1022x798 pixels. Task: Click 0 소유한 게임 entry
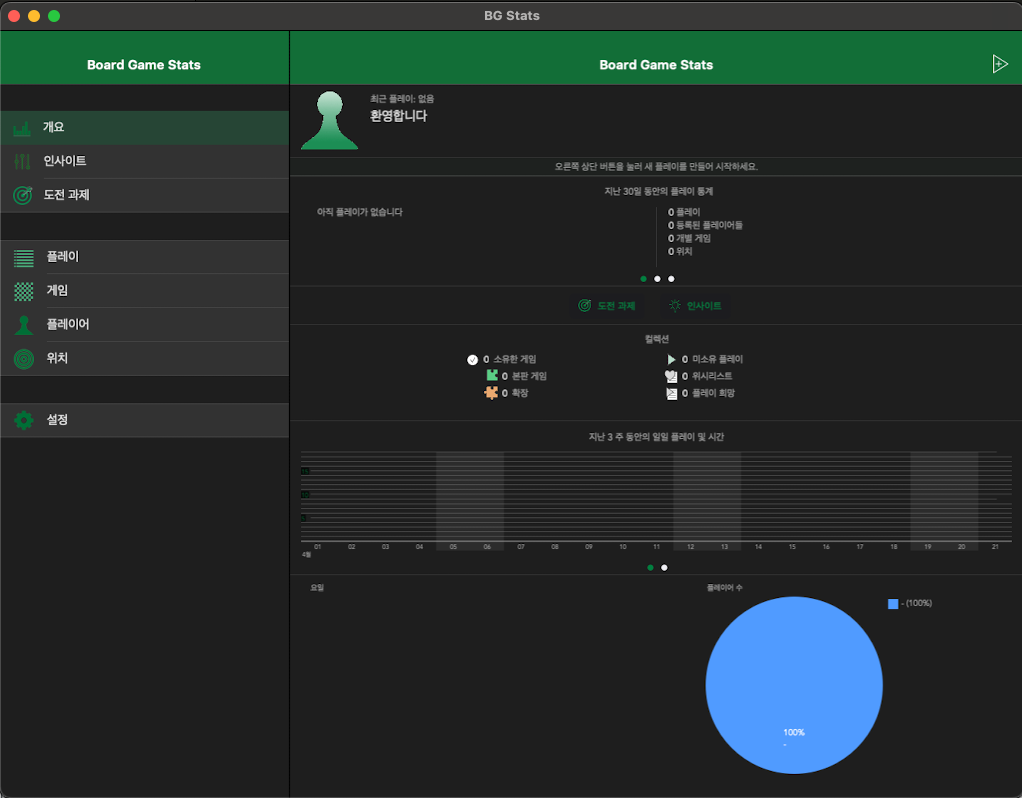tap(502, 359)
